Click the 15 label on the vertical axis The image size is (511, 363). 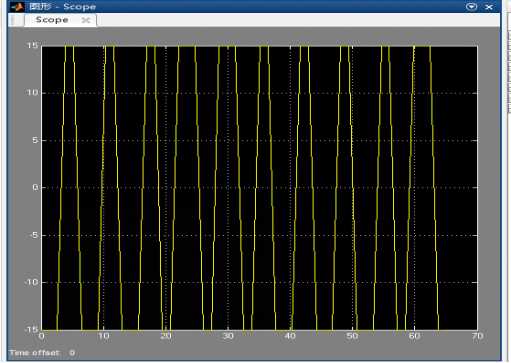pos(32,45)
